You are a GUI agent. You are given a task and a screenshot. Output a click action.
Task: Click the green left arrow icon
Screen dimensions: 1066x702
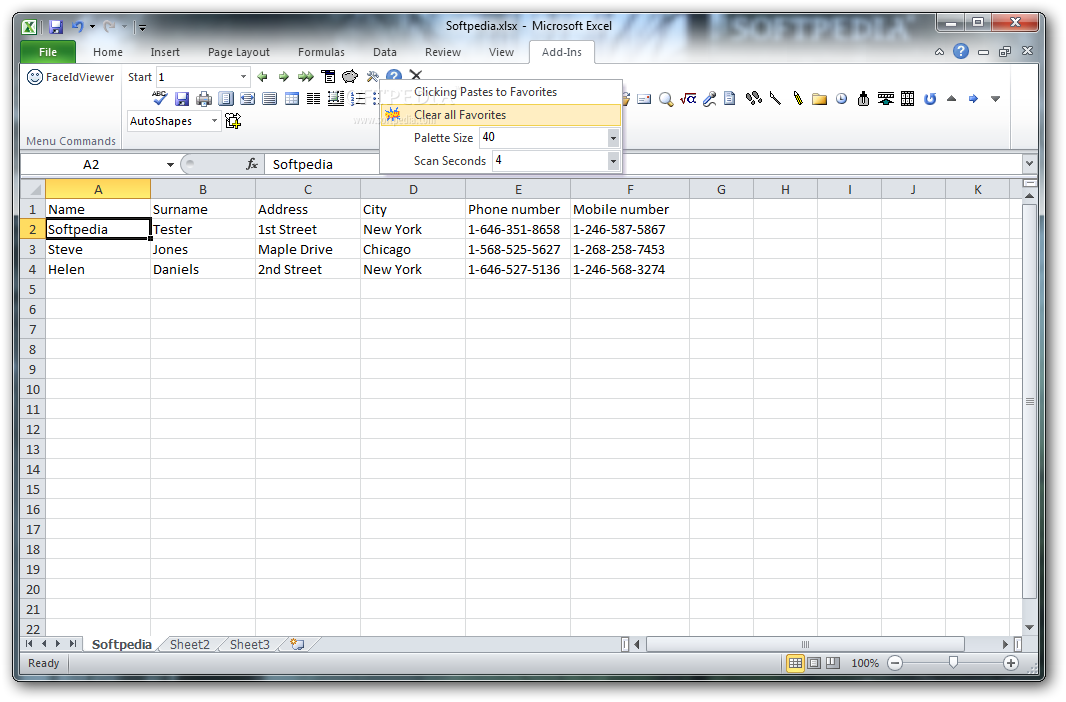point(262,77)
